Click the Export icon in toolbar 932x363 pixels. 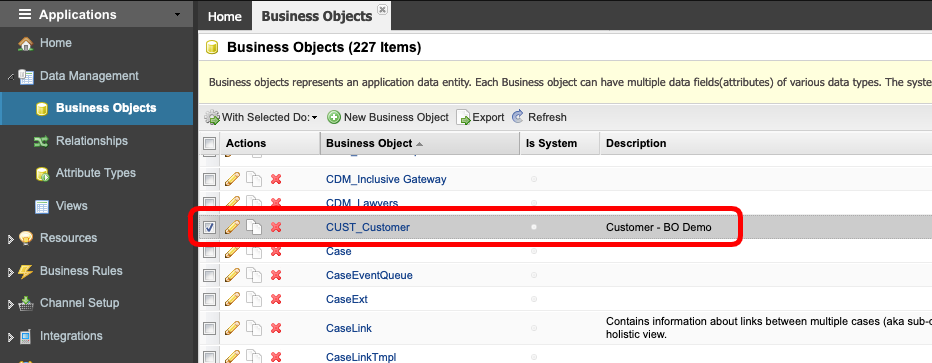click(x=463, y=117)
